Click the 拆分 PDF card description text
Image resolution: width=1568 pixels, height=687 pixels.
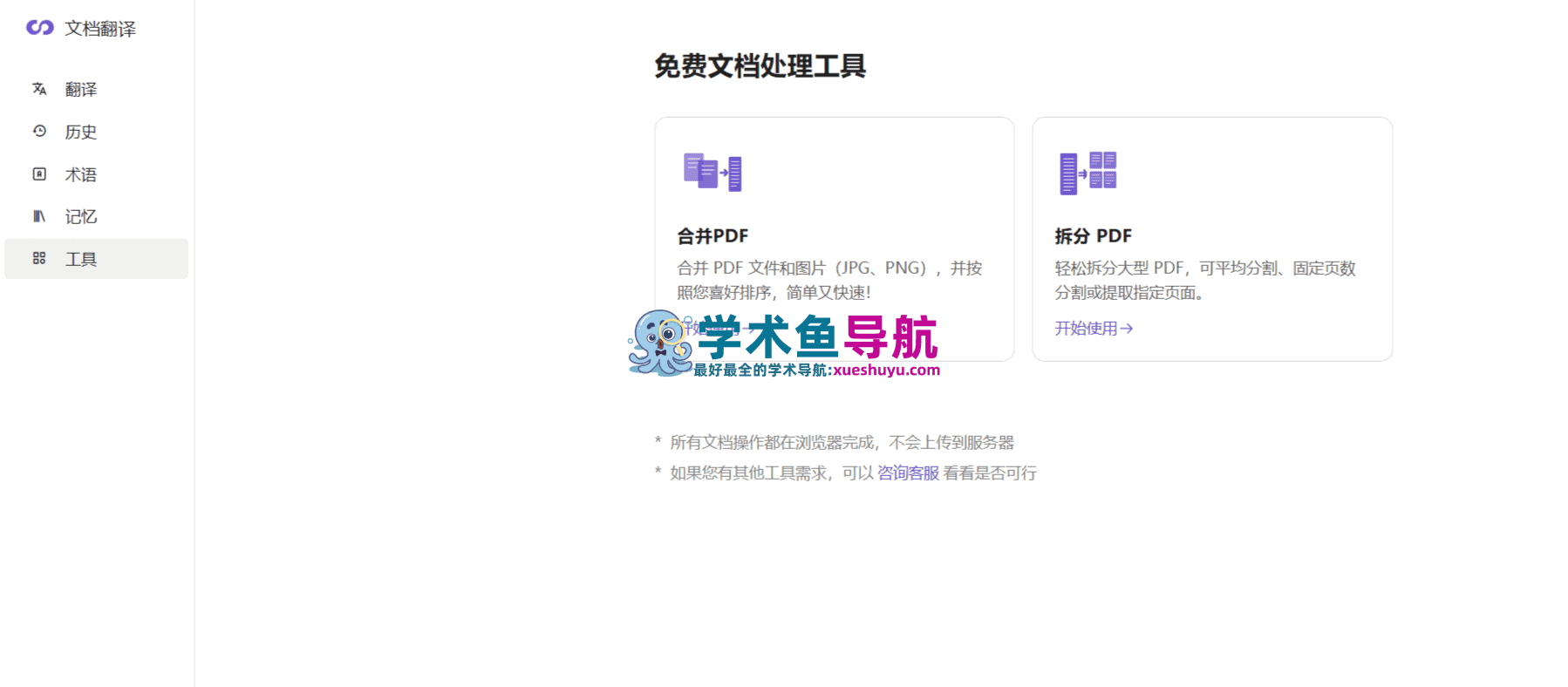pos(1205,281)
